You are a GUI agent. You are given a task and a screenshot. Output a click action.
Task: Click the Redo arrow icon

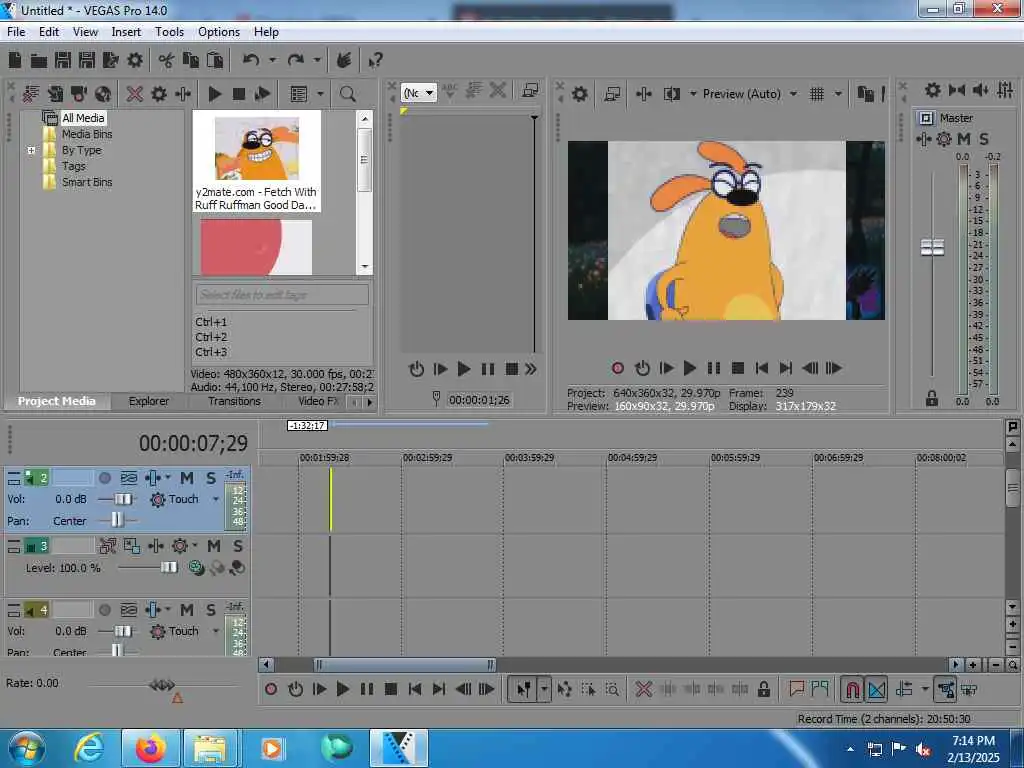pyautogui.click(x=296, y=60)
